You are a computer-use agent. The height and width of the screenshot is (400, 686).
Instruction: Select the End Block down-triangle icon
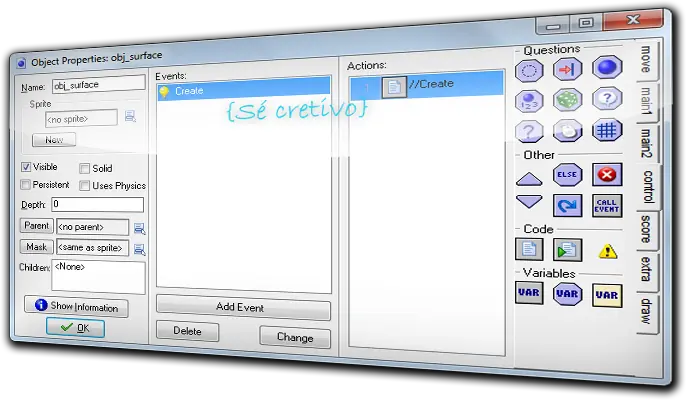coord(529,201)
